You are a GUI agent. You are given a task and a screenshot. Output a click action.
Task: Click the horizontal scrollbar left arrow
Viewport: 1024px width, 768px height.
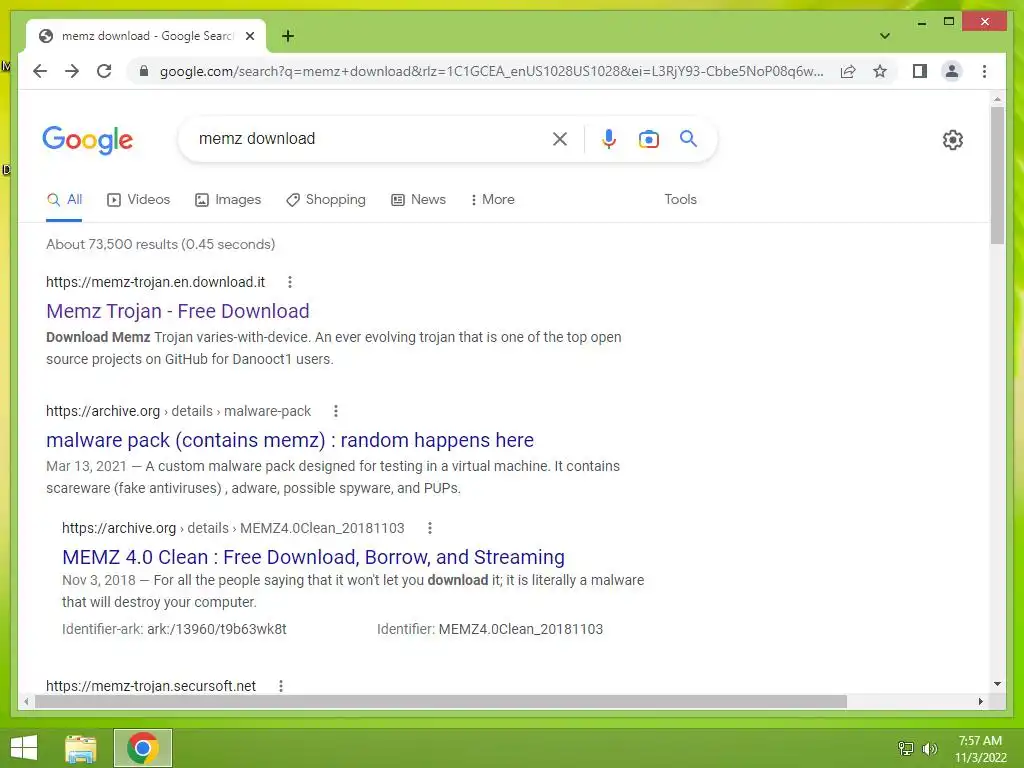[26, 701]
